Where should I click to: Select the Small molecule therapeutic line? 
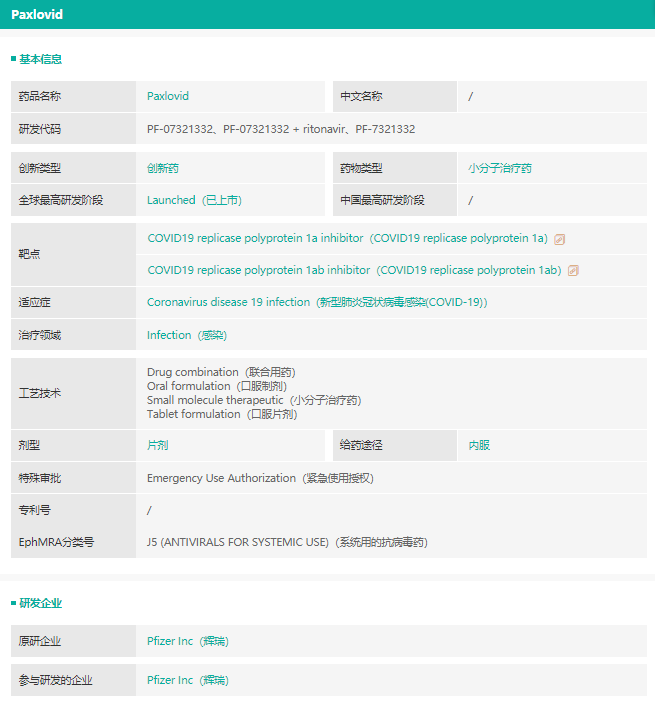pyautogui.click(x=254, y=400)
